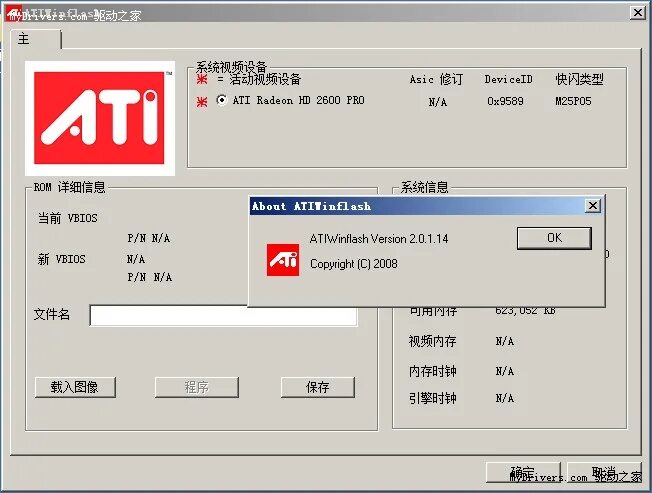Click the 'Copyright (C) 2008' text
The width and height of the screenshot is (652, 493).
[x=354, y=264]
